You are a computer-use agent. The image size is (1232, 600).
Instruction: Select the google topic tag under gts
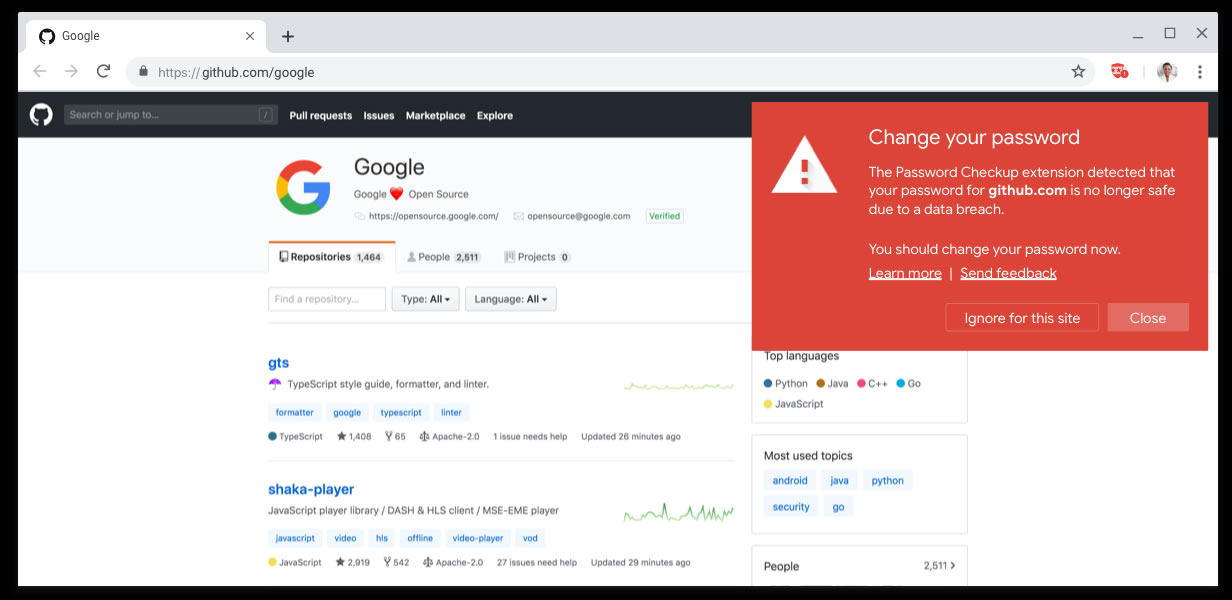tap(347, 412)
